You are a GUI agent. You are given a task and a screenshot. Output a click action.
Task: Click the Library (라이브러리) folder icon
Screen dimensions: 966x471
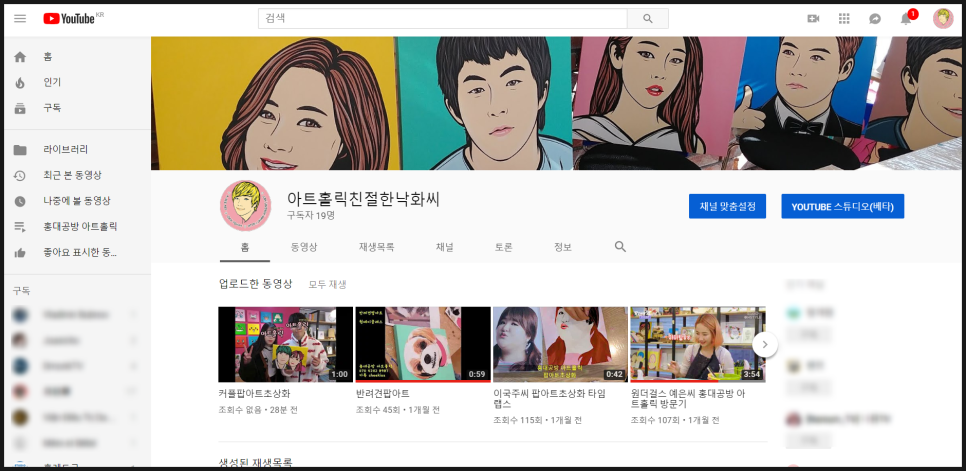tap(20, 150)
